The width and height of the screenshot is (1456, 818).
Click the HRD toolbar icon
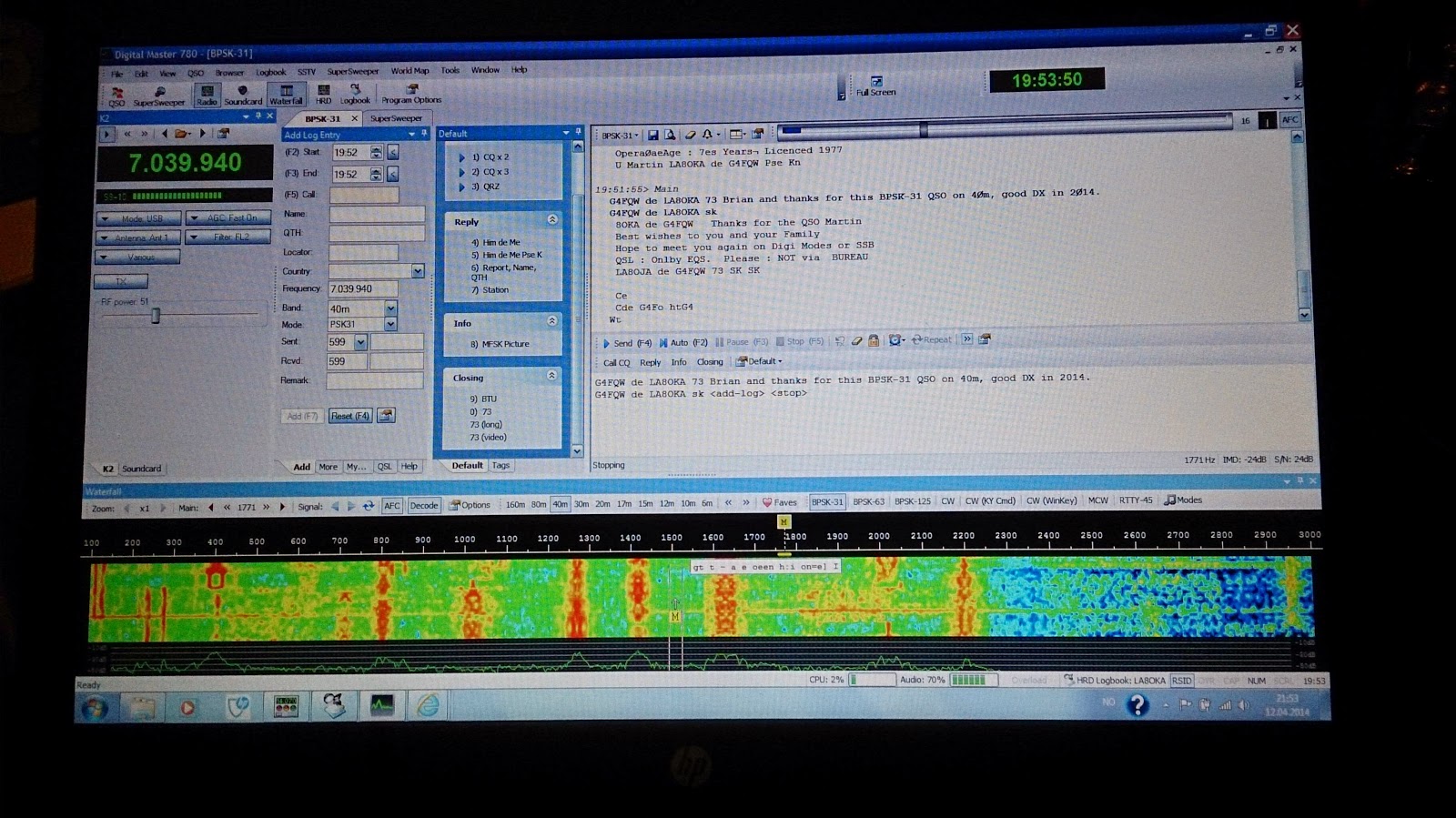point(323,95)
